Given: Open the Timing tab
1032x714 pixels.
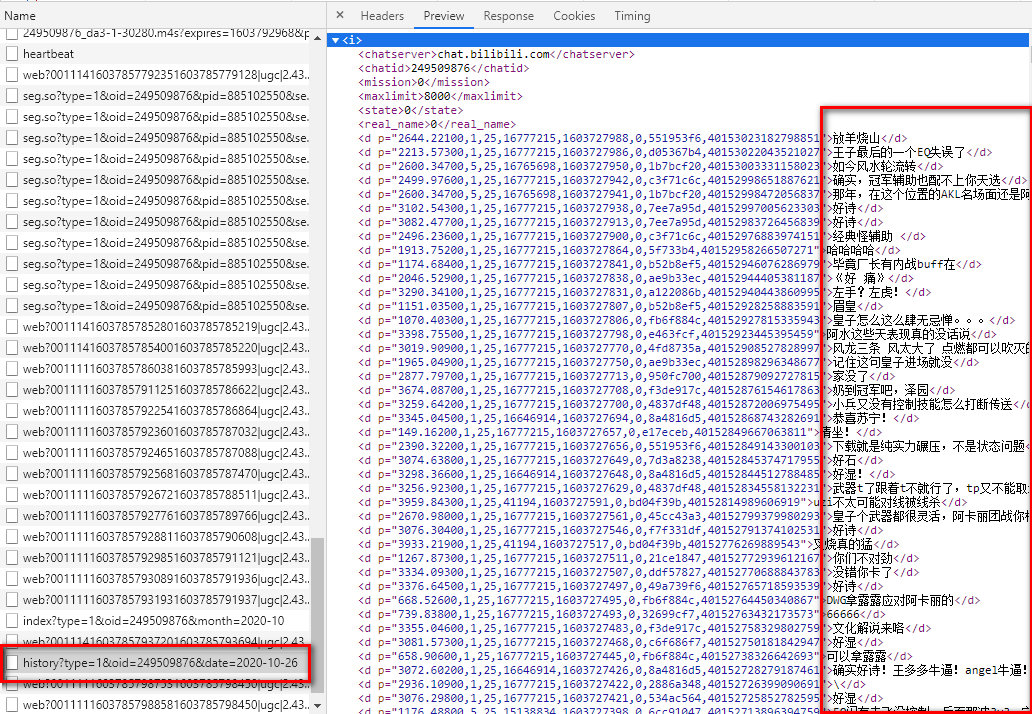Looking at the screenshot, I should click(632, 16).
